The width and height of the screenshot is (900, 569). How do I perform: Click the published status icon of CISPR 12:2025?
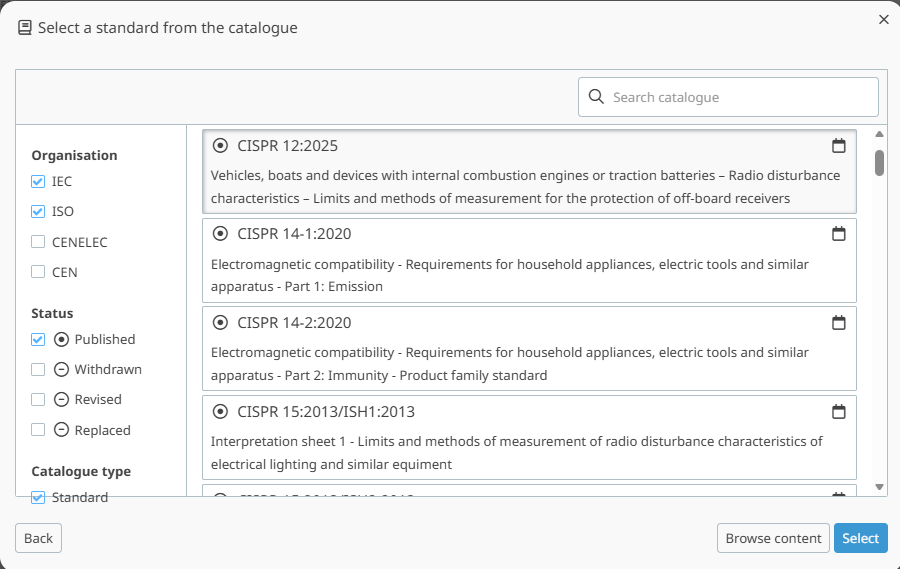(x=220, y=146)
